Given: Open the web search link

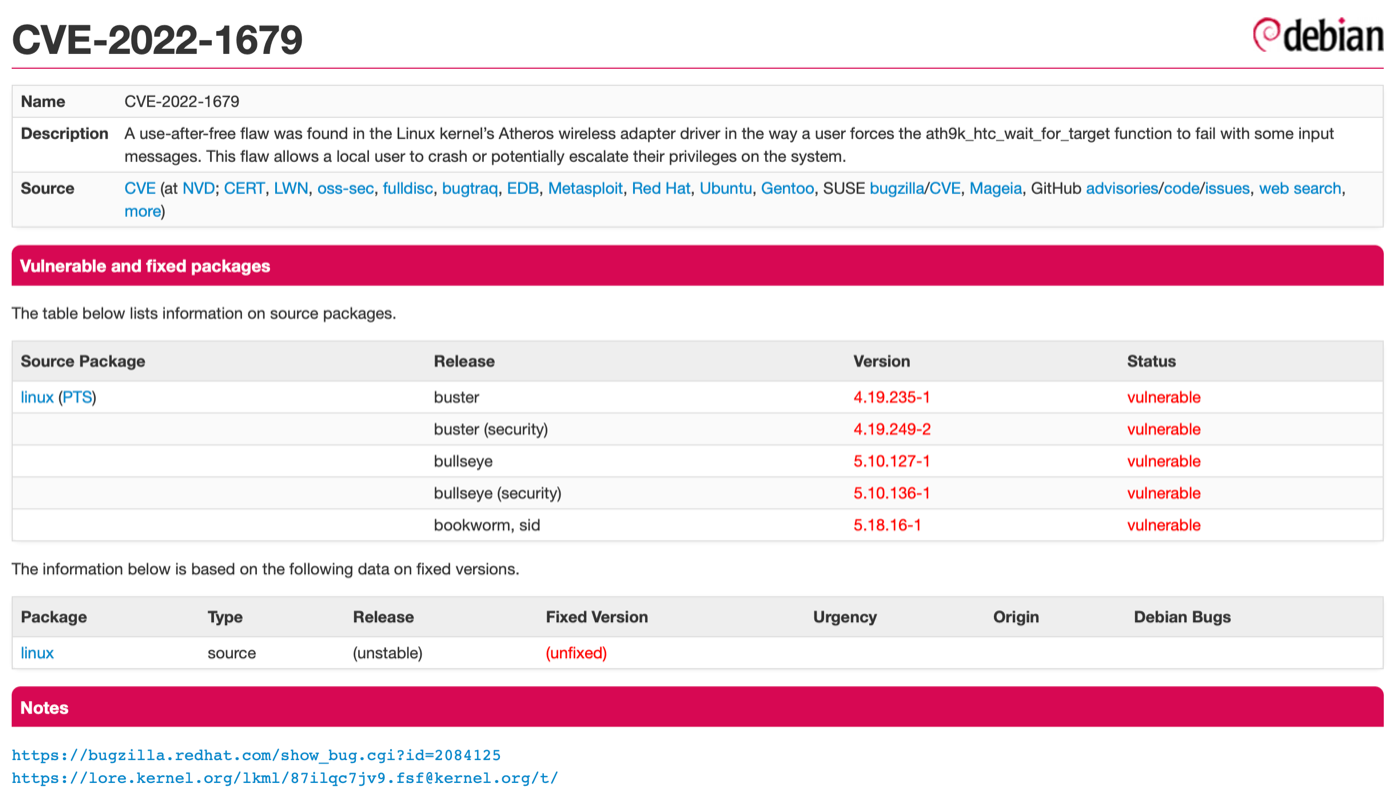Looking at the screenshot, I should pos(1300,188).
